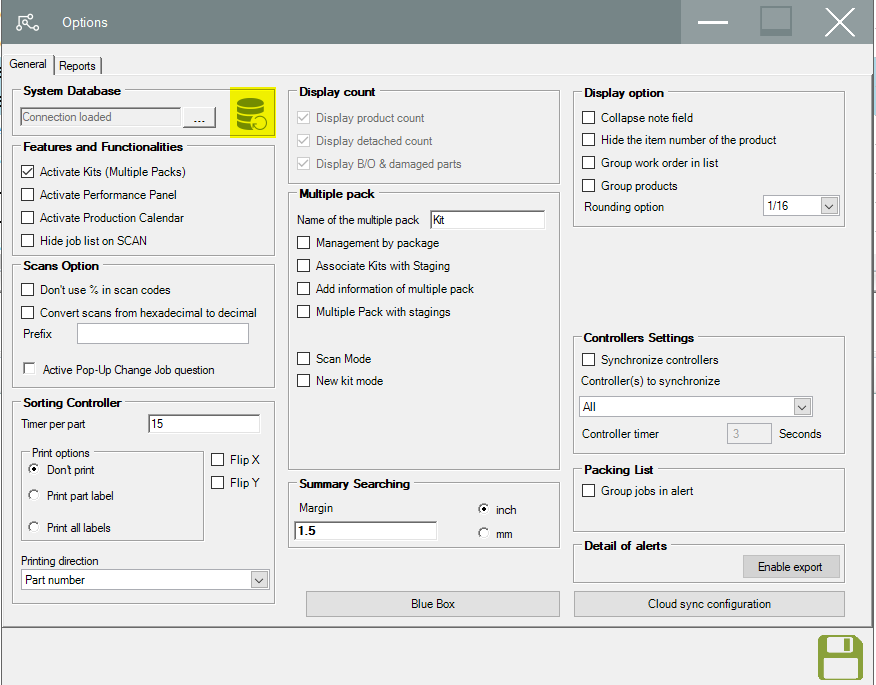Tick Hide the item number of the product
The image size is (876, 685).
click(588, 139)
